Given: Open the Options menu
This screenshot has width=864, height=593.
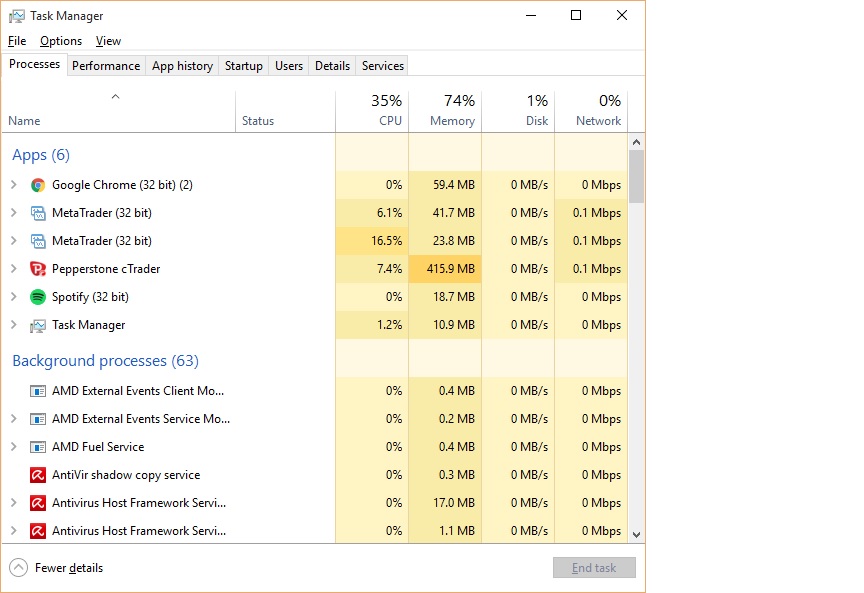Looking at the screenshot, I should click(x=61, y=41).
